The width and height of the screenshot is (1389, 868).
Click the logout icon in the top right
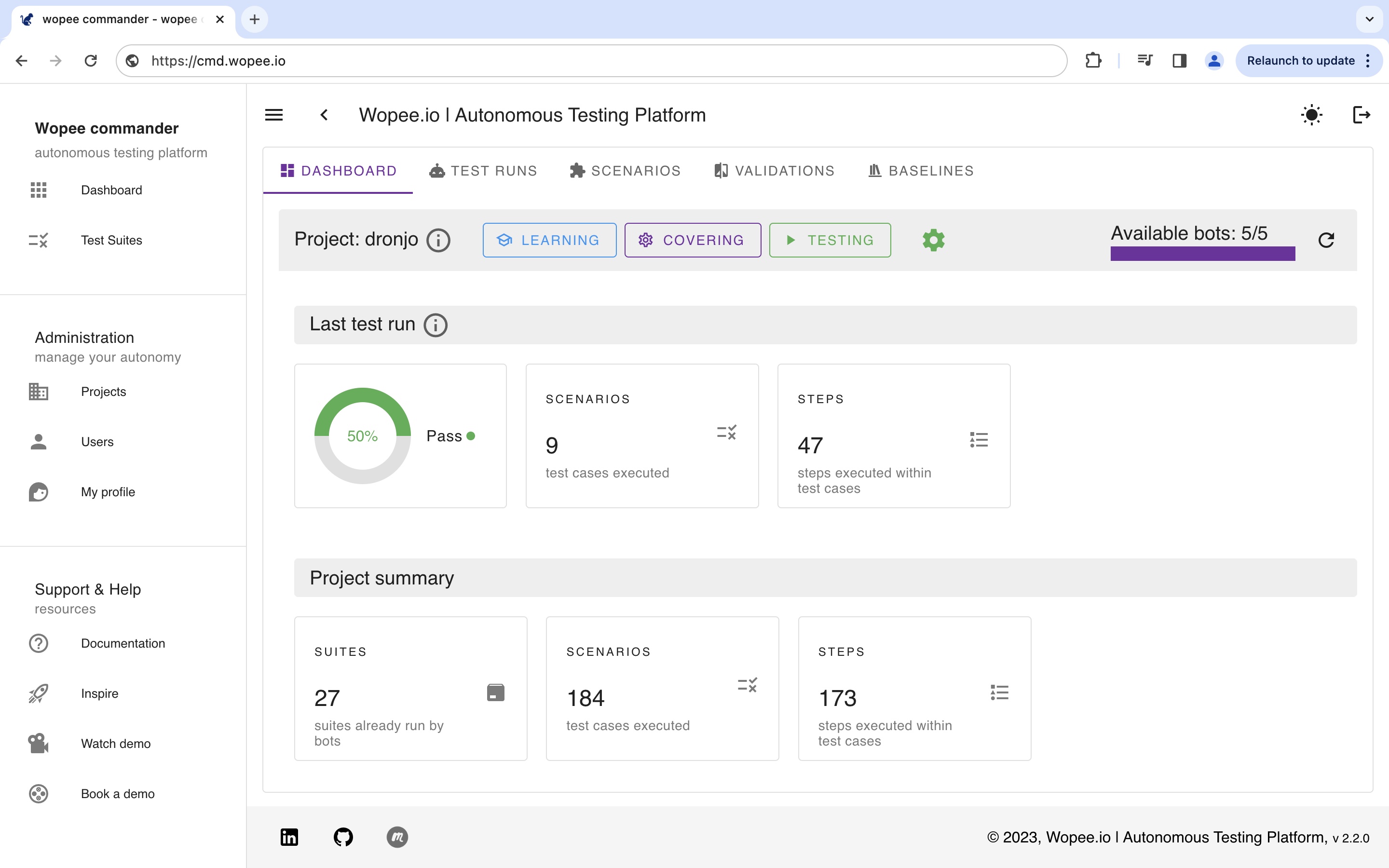pos(1362,115)
